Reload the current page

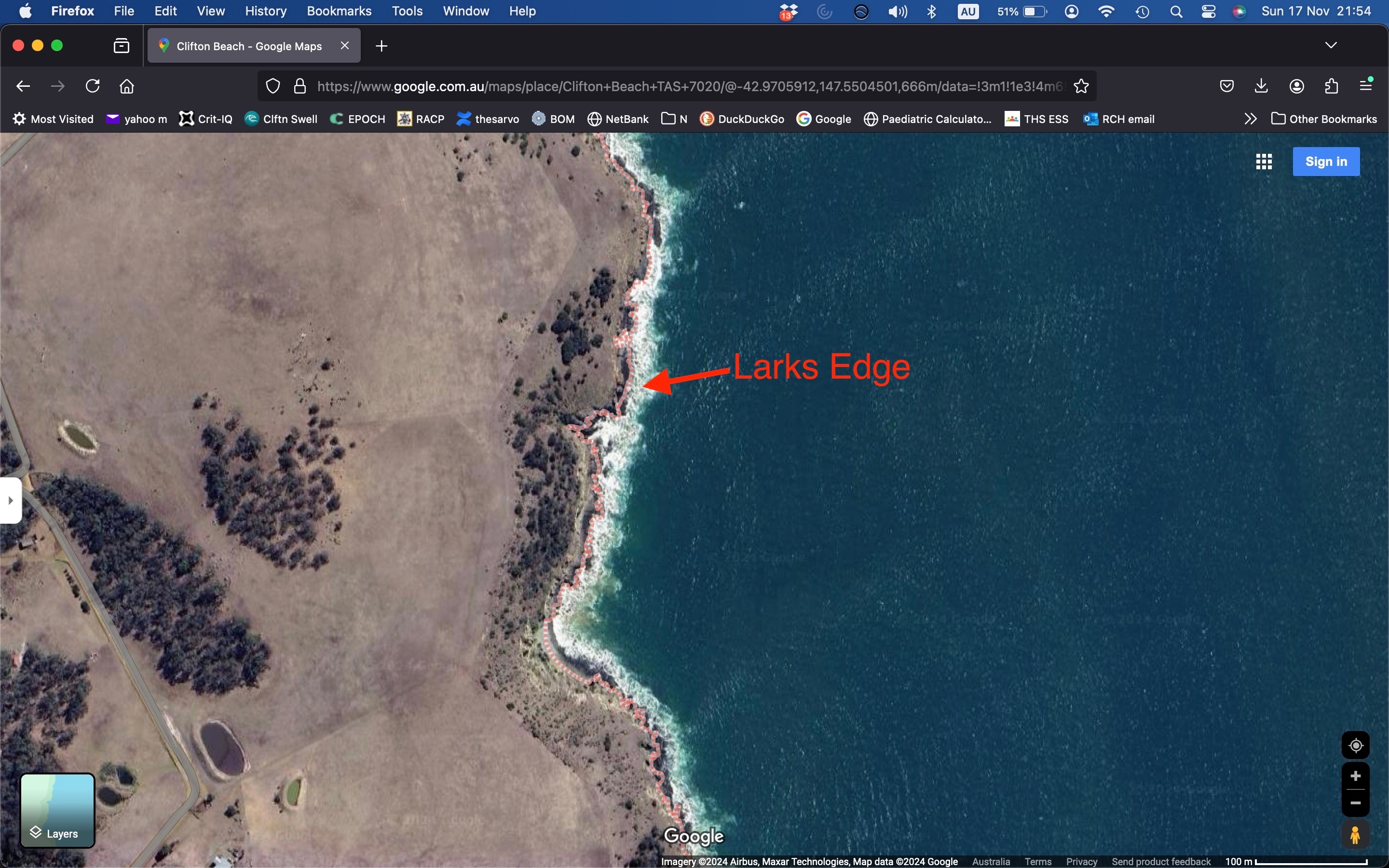click(93, 87)
